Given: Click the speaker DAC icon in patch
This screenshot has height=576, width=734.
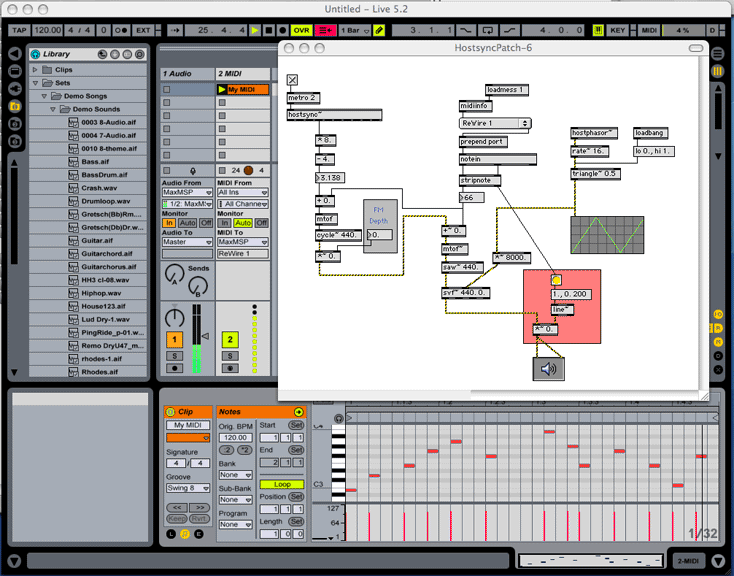Looking at the screenshot, I should 548,369.
